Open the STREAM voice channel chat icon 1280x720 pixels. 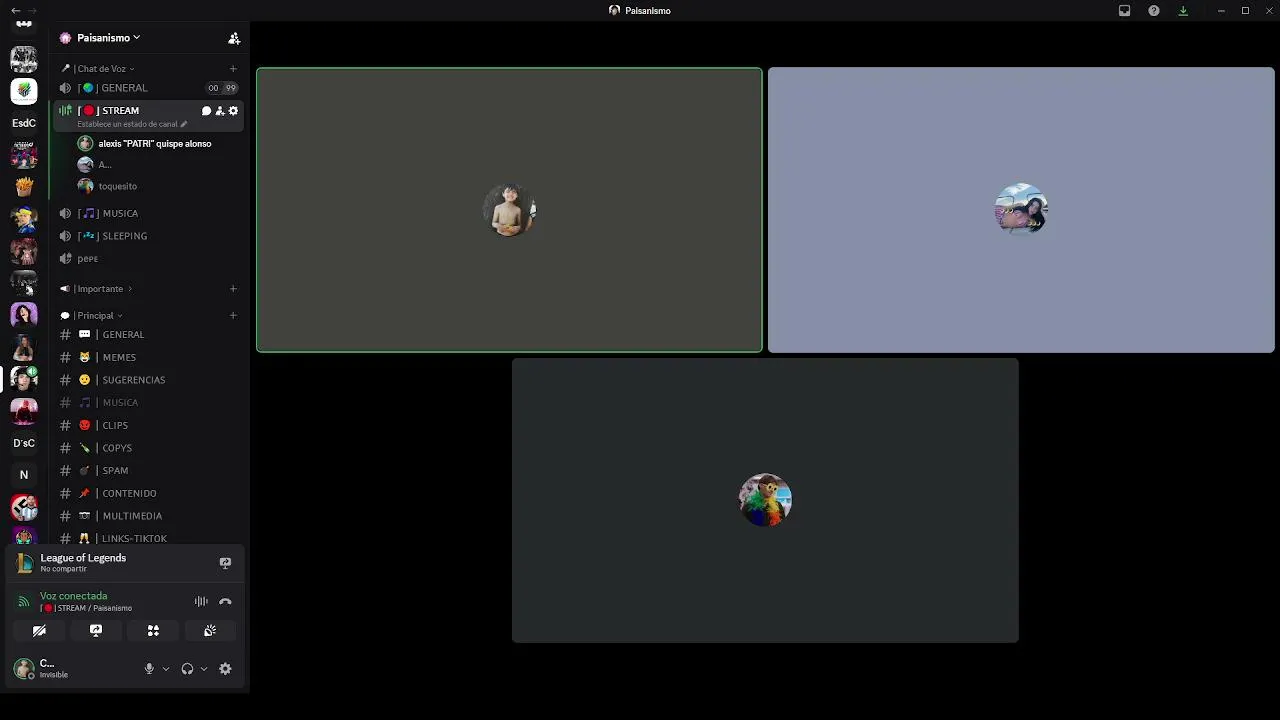coord(206,111)
